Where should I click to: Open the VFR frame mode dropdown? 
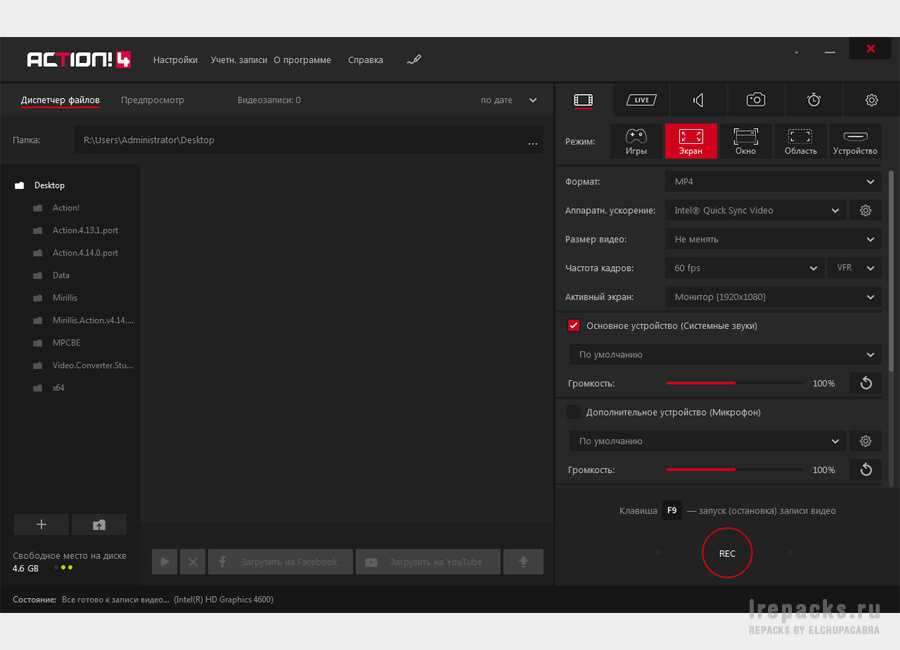[x=854, y=268]
